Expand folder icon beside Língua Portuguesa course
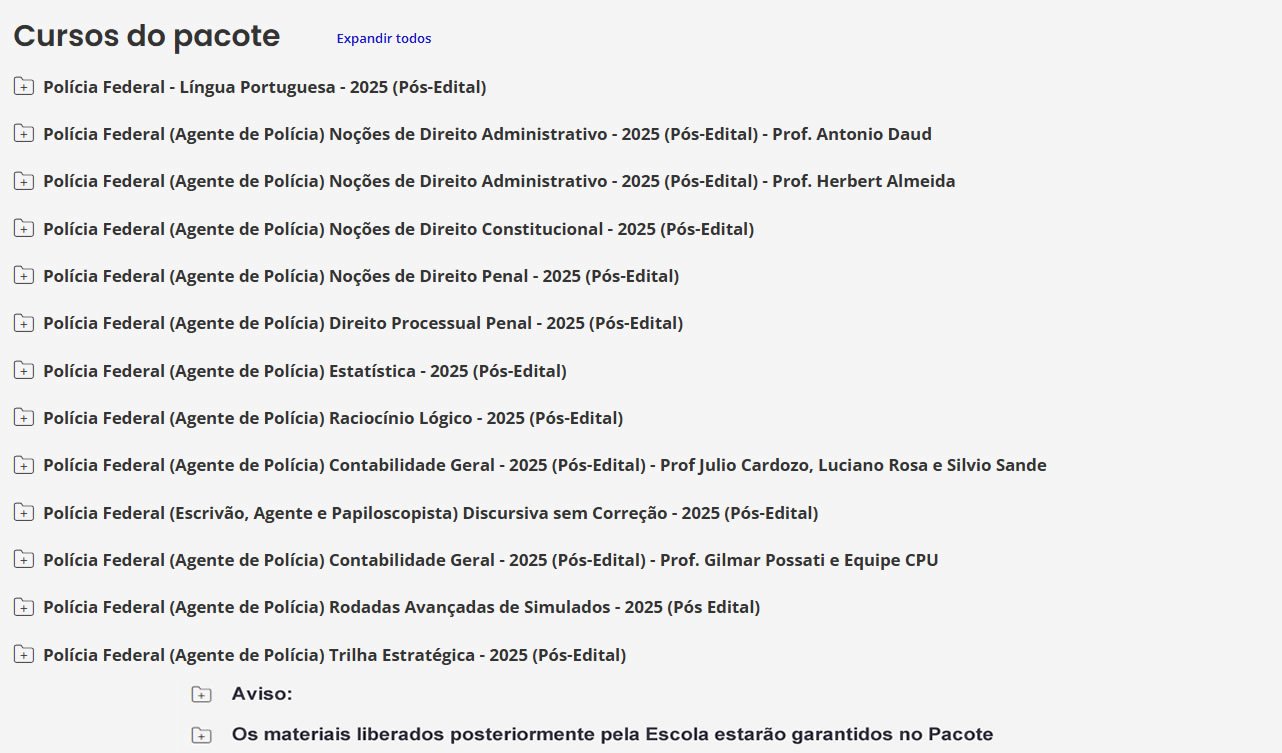The height and width of the screenshot is (753, 1282). pyautogui.click(x=24, y=87)
